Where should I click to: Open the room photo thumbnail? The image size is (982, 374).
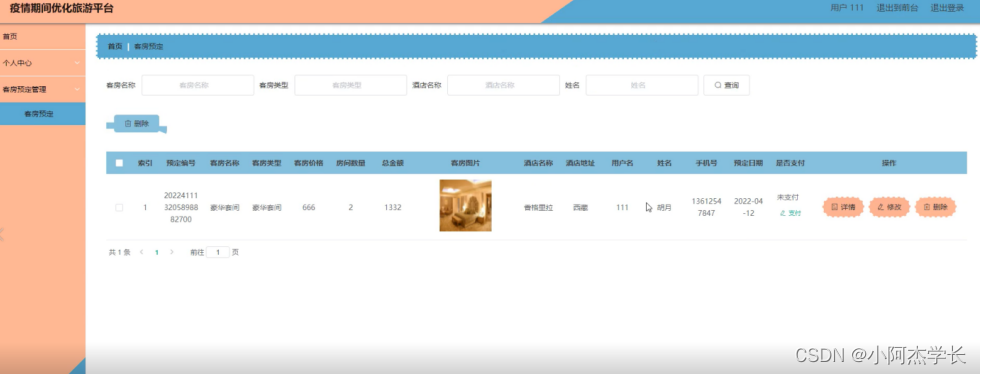465,205
